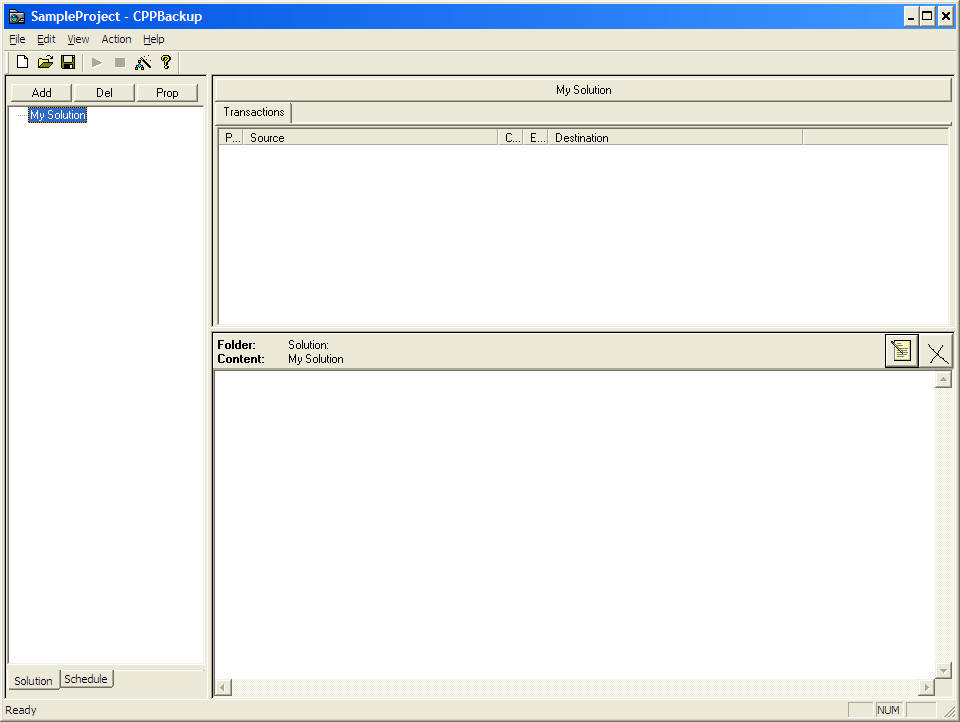
Task: Click the notepad log icon beside Folder info
Action: [901, 351]
